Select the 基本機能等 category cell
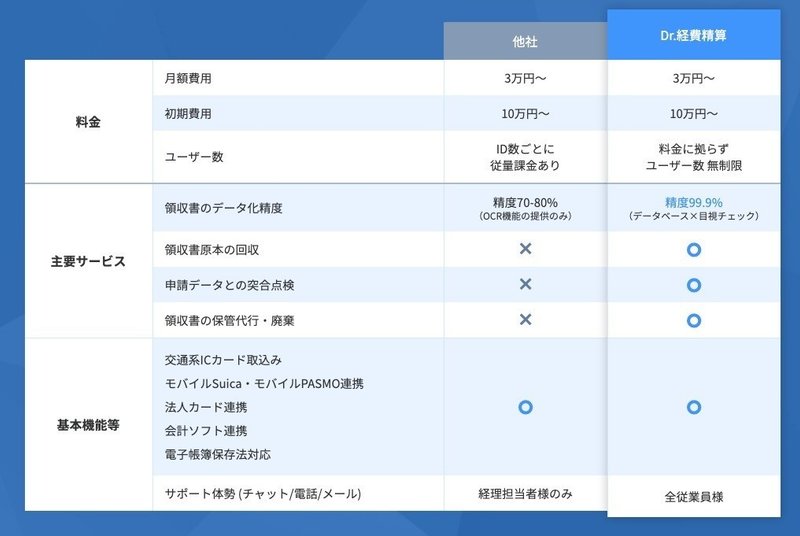Image resolution: width=800 pixels, height=536 pixels. pyautogui.click(x=88, y=424)
